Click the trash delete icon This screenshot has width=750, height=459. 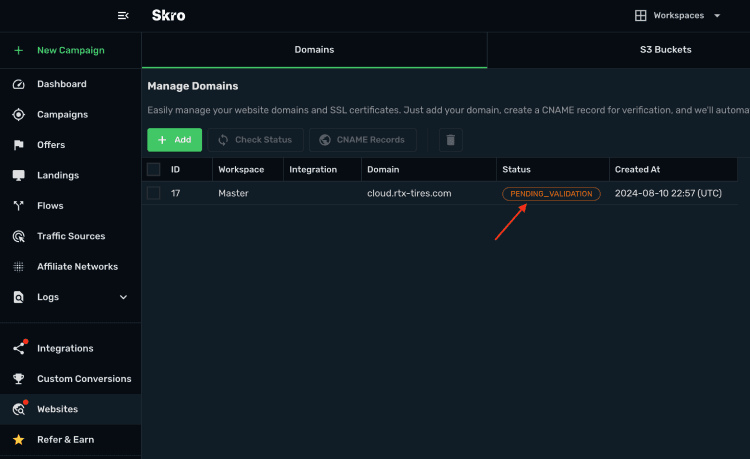[x=451, y=140]
